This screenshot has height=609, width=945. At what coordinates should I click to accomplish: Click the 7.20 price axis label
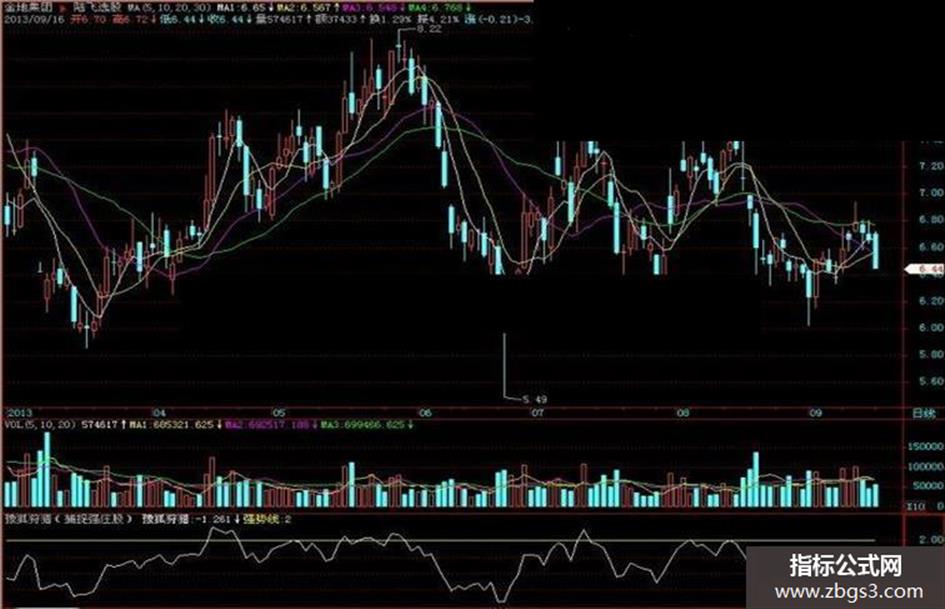point(931,165)
